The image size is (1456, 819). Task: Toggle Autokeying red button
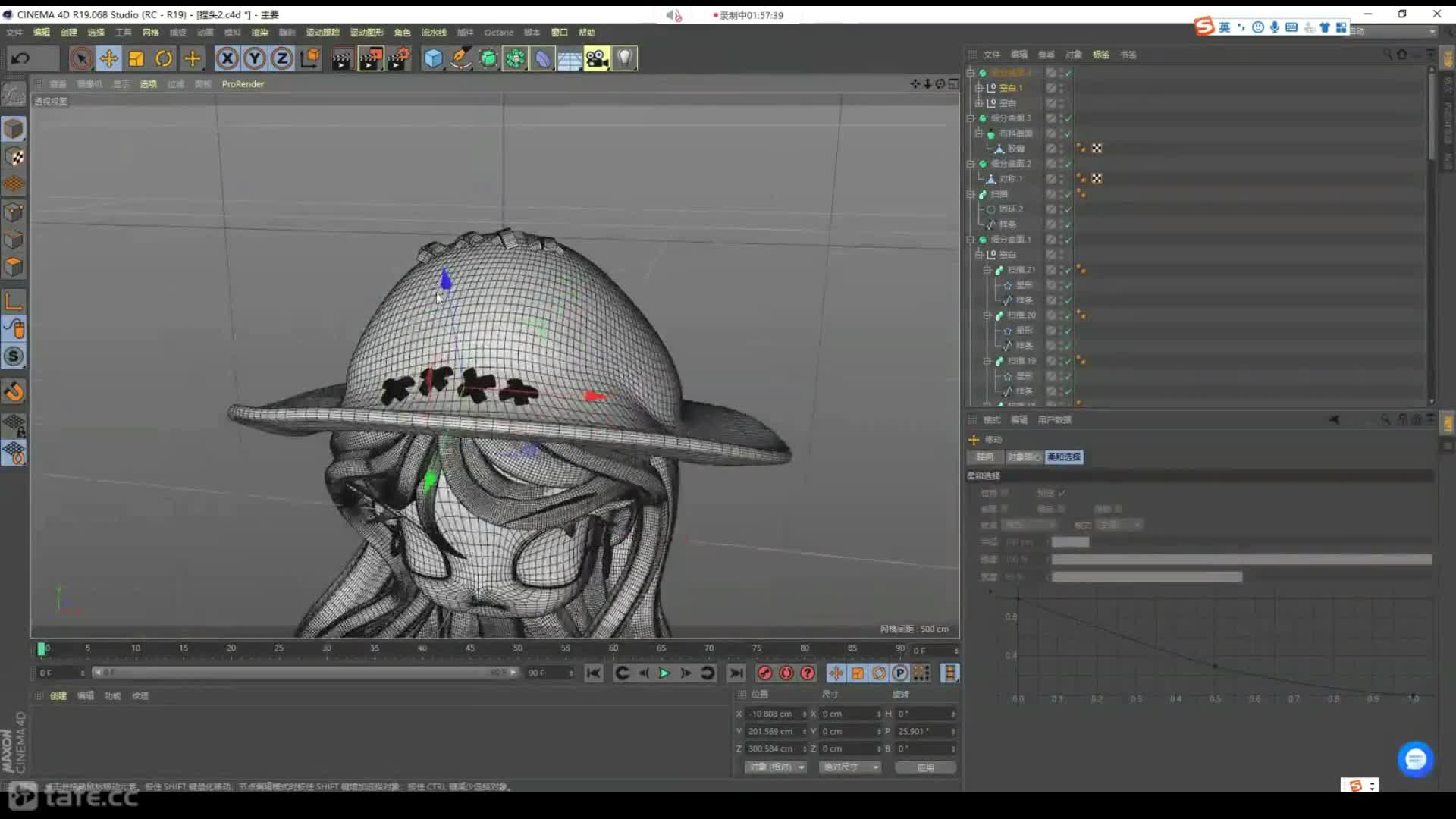click(x=786, y=673)
